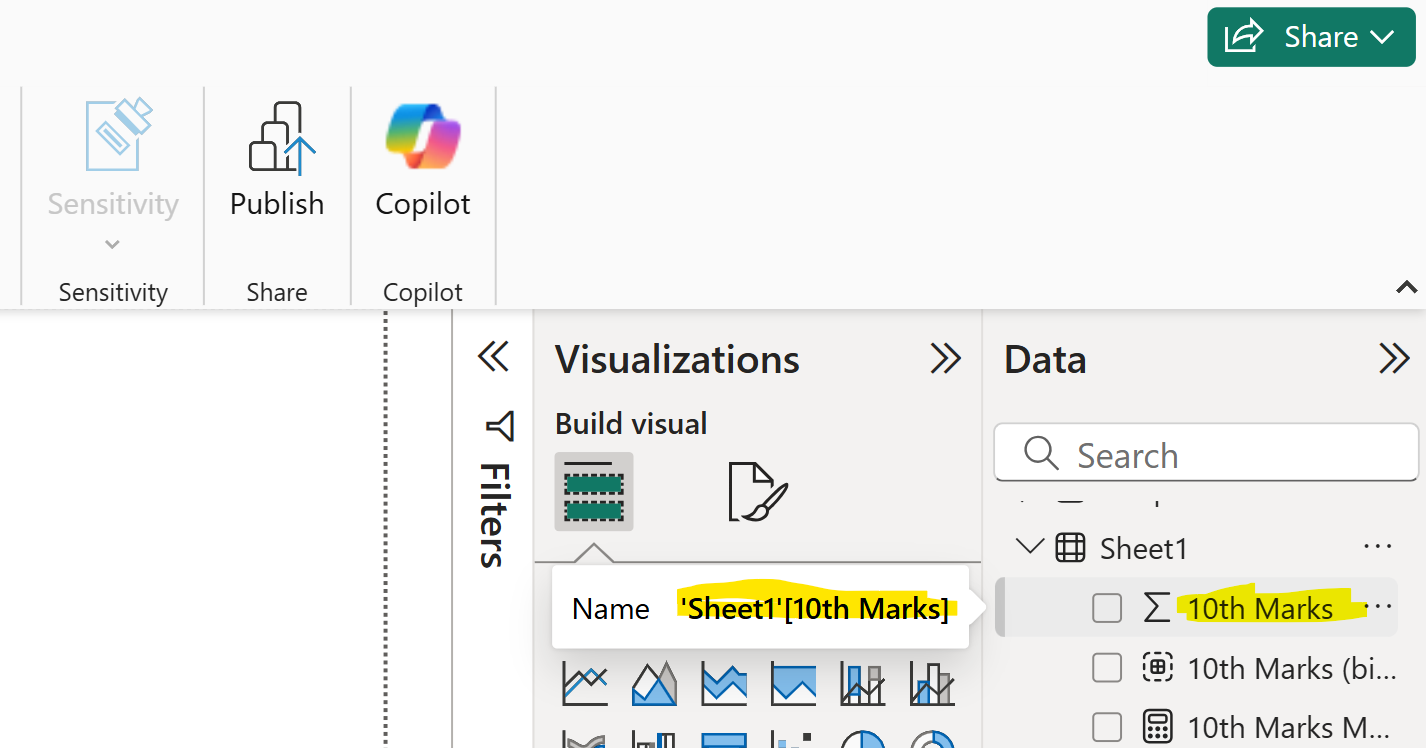The height and width of the screenshot is (748, 1426).
Task: Switch to the Format visual tab
Action: point(758,491)
